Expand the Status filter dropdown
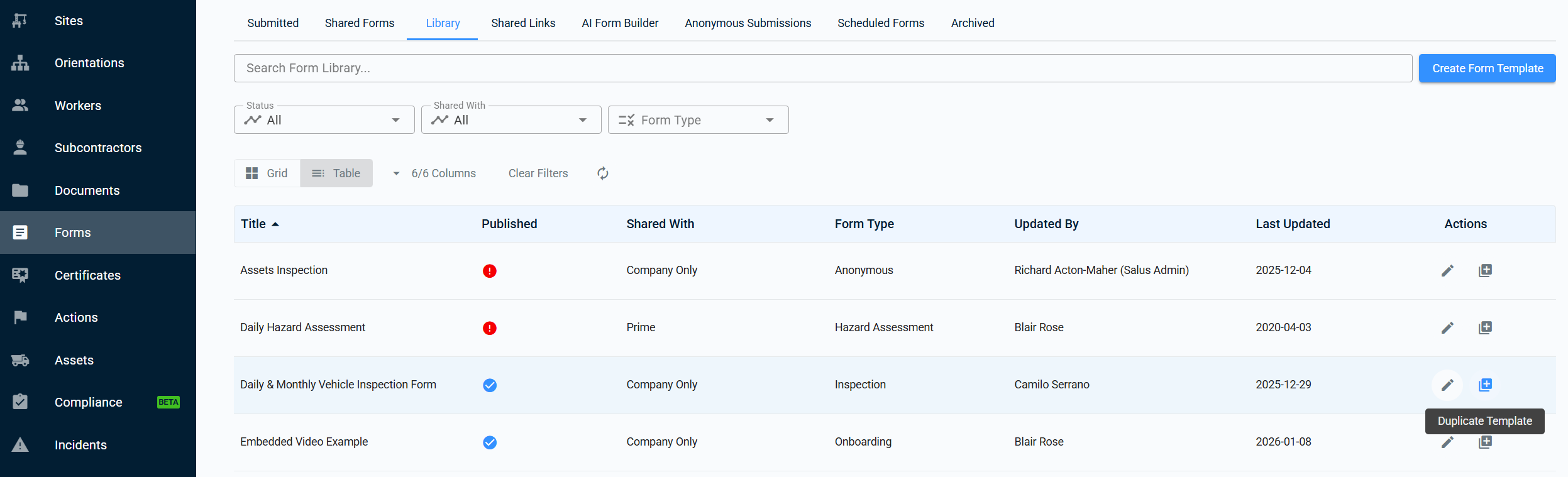The image size is (1568, 477). pos(324,120)
